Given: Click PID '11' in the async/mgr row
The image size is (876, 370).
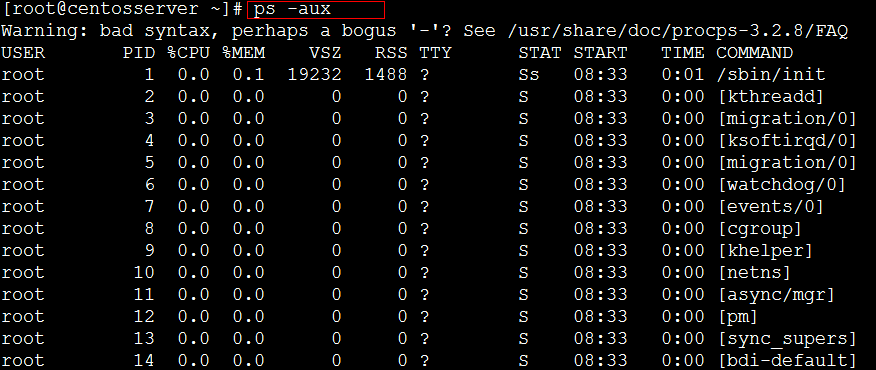Looking at the screenshot, I should pyautogui.click(x=144, y=295).
